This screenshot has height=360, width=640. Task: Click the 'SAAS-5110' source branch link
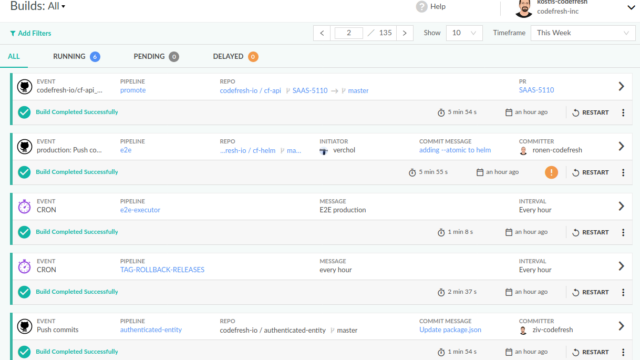pos(310,90)
